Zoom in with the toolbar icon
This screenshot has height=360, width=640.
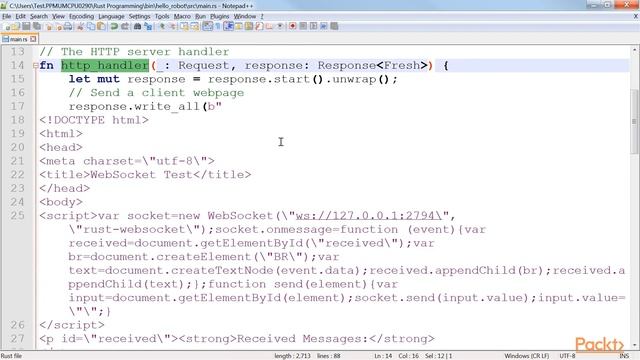[x=162, y=27]
